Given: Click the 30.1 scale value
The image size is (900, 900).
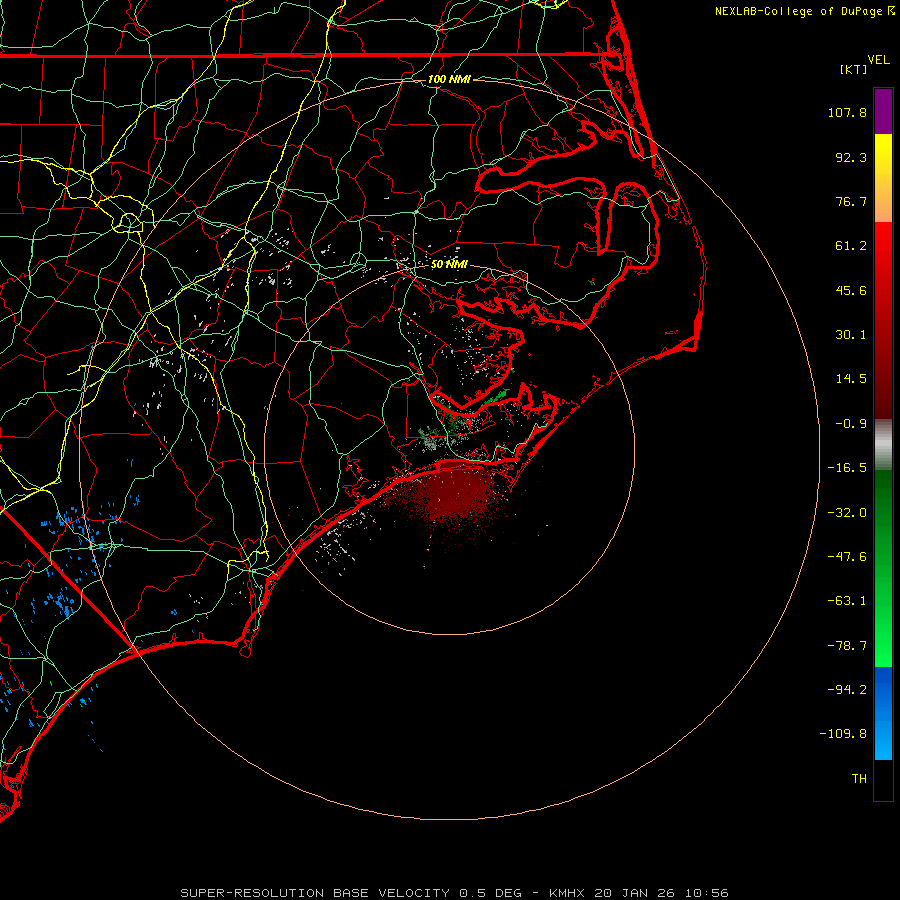Looking at the screenshot, I should [x=851, y=335].
